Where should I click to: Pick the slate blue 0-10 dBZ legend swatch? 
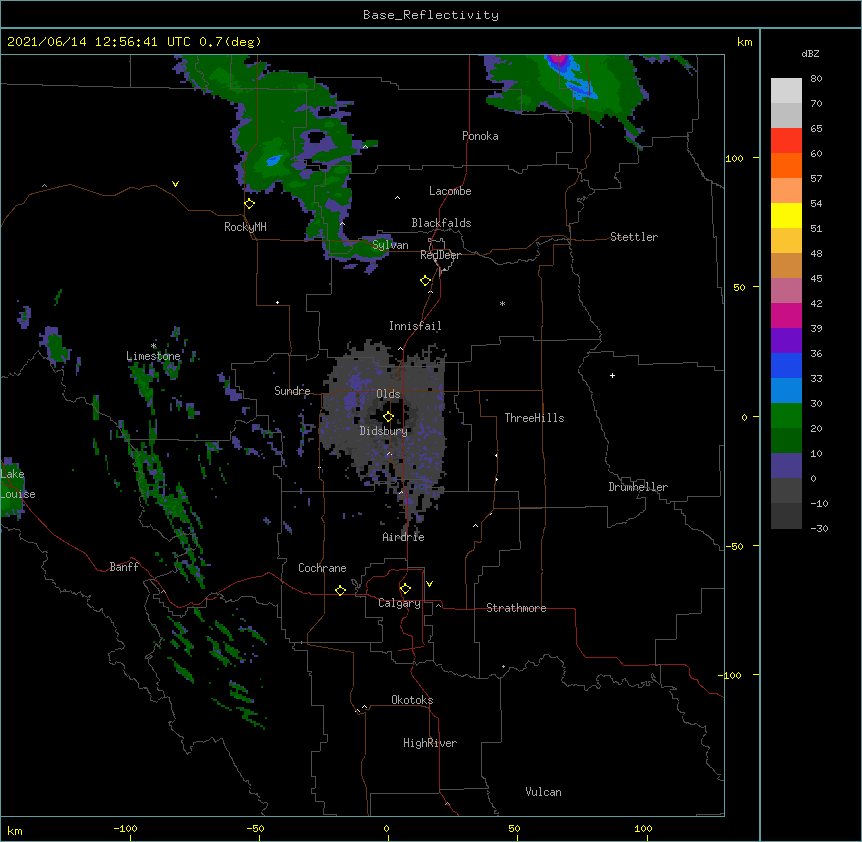[x=786, y=466]
